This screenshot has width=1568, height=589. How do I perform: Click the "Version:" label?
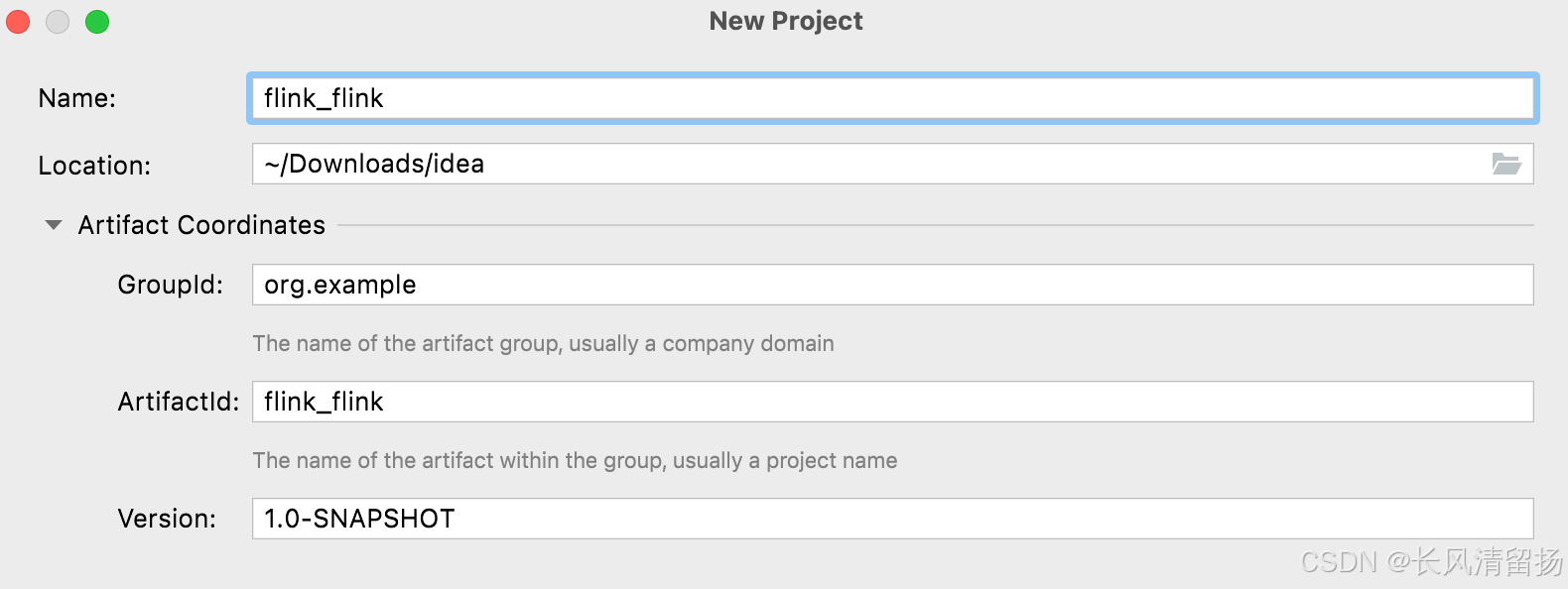point(167,519)
